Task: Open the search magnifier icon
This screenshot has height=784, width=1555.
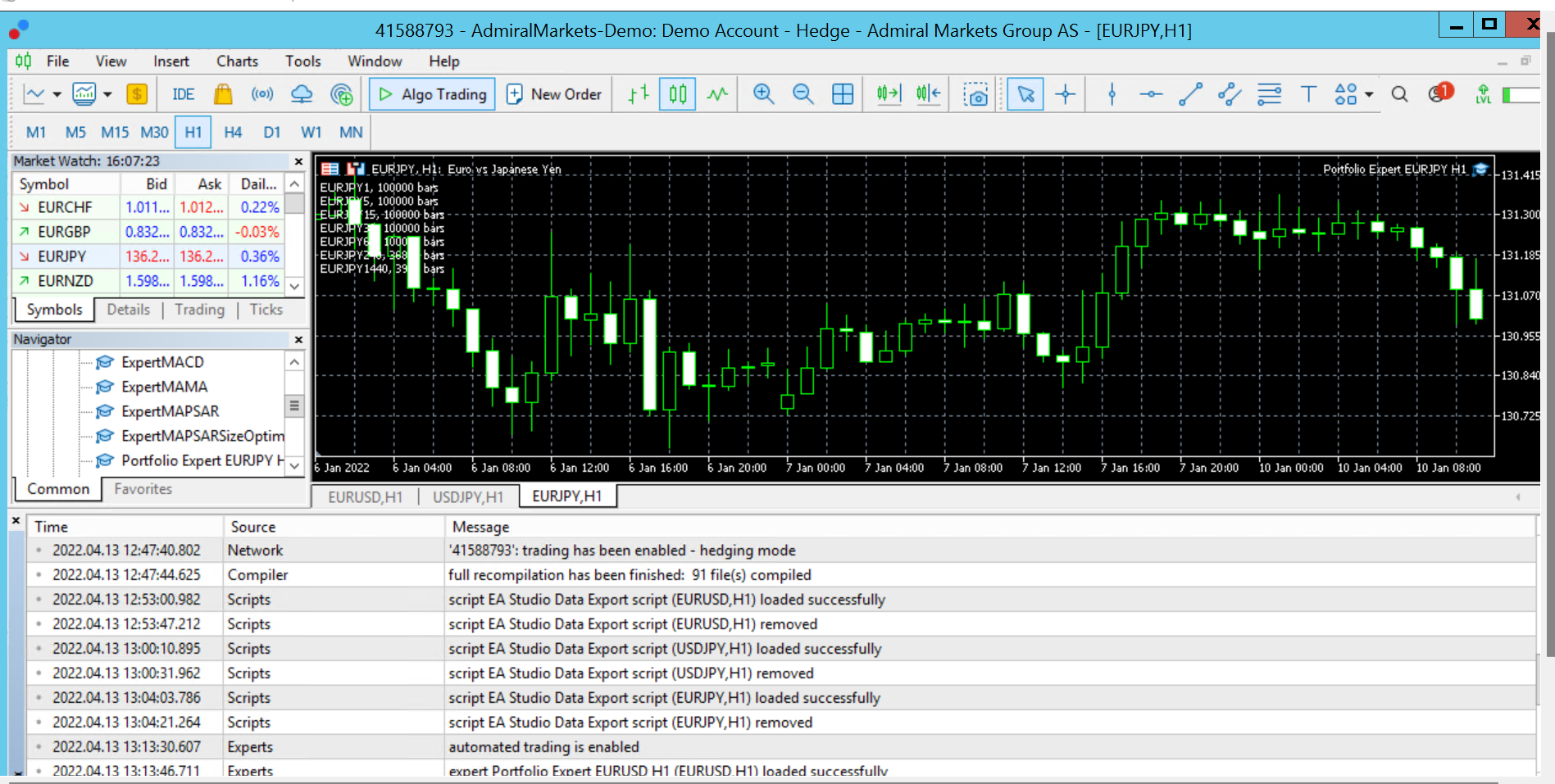Action: click(1399, 94)
